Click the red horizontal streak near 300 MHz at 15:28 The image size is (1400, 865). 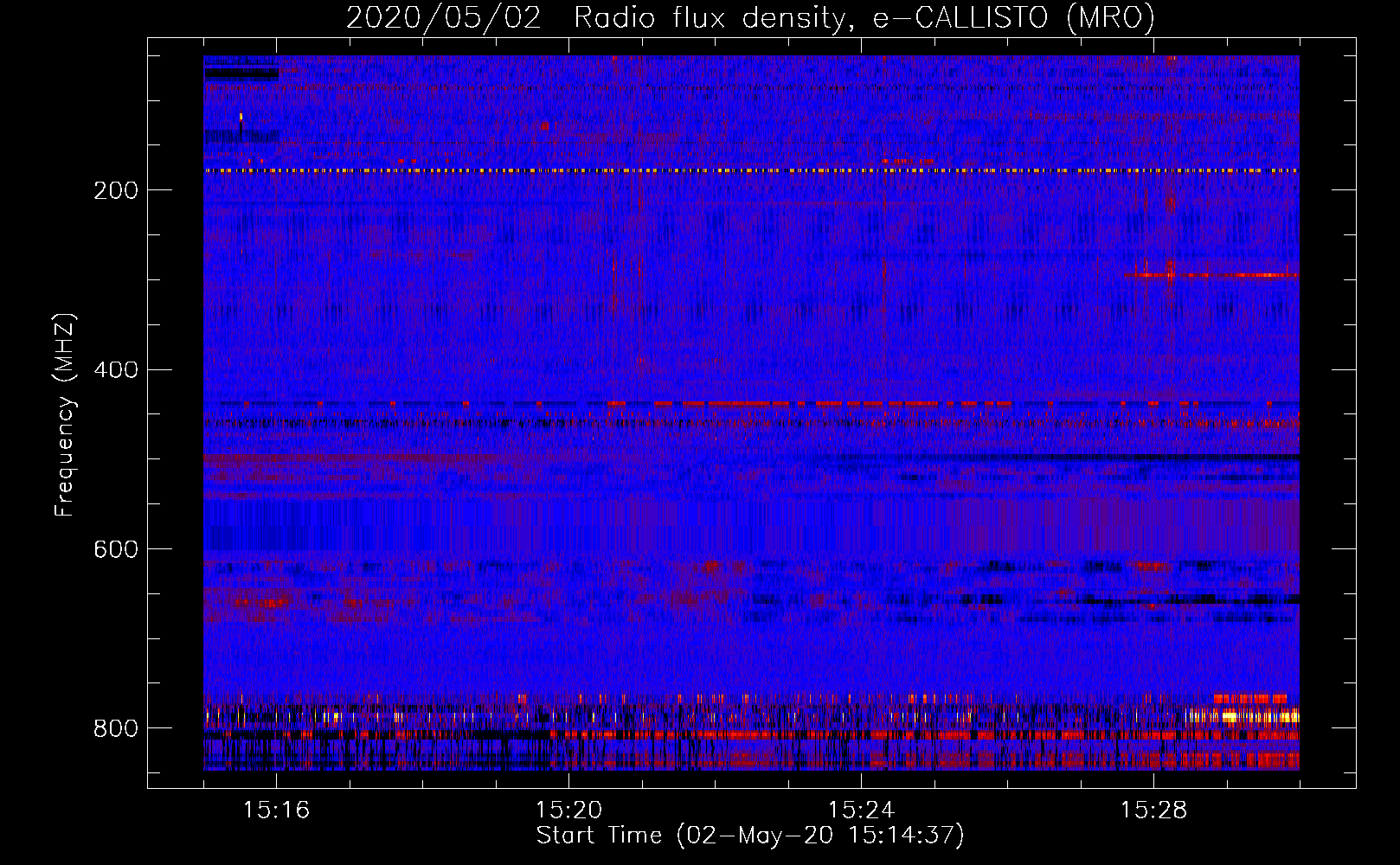1211,275
